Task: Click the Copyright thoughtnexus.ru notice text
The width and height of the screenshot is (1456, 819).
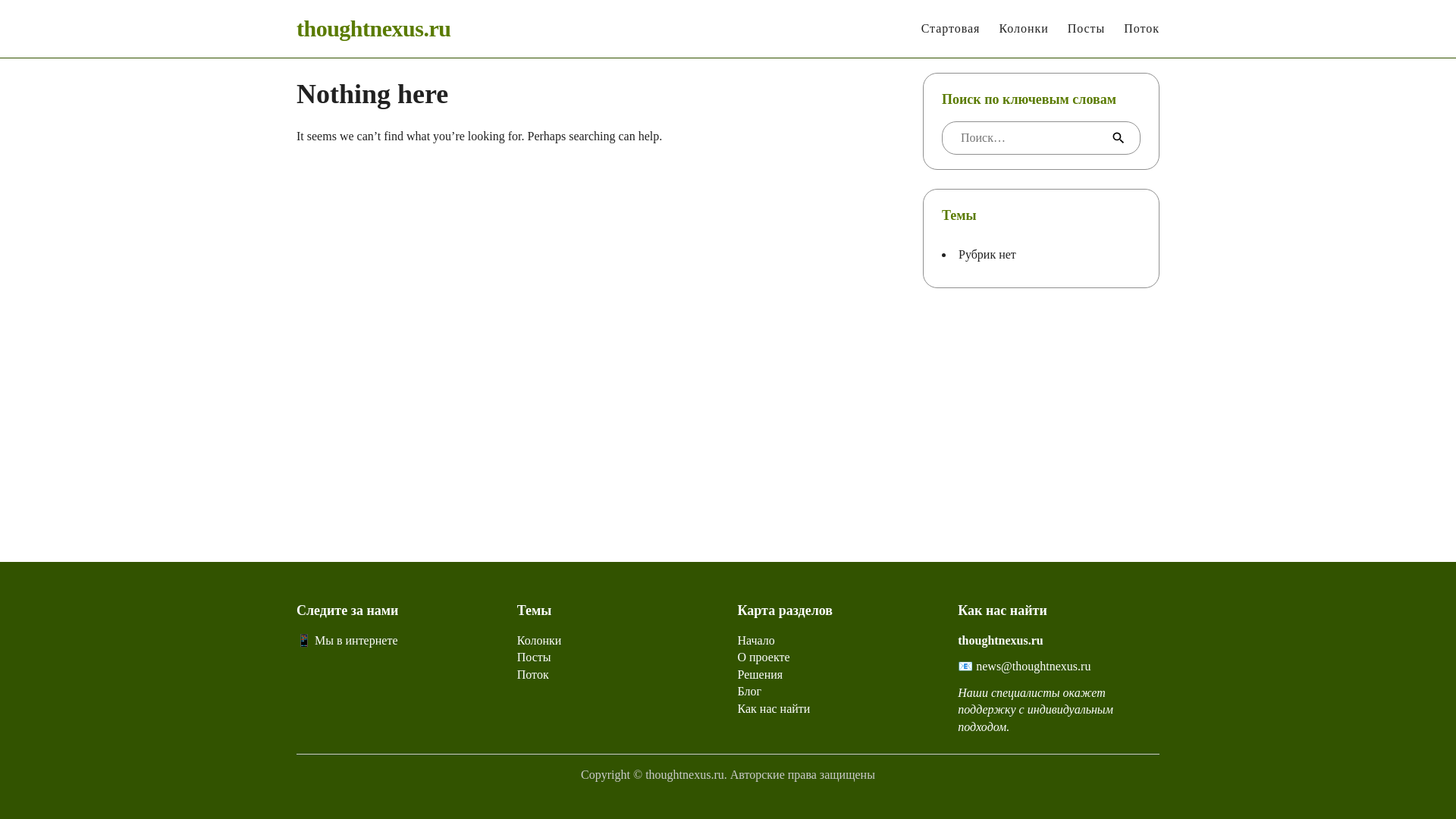Action: pos(728,775)
